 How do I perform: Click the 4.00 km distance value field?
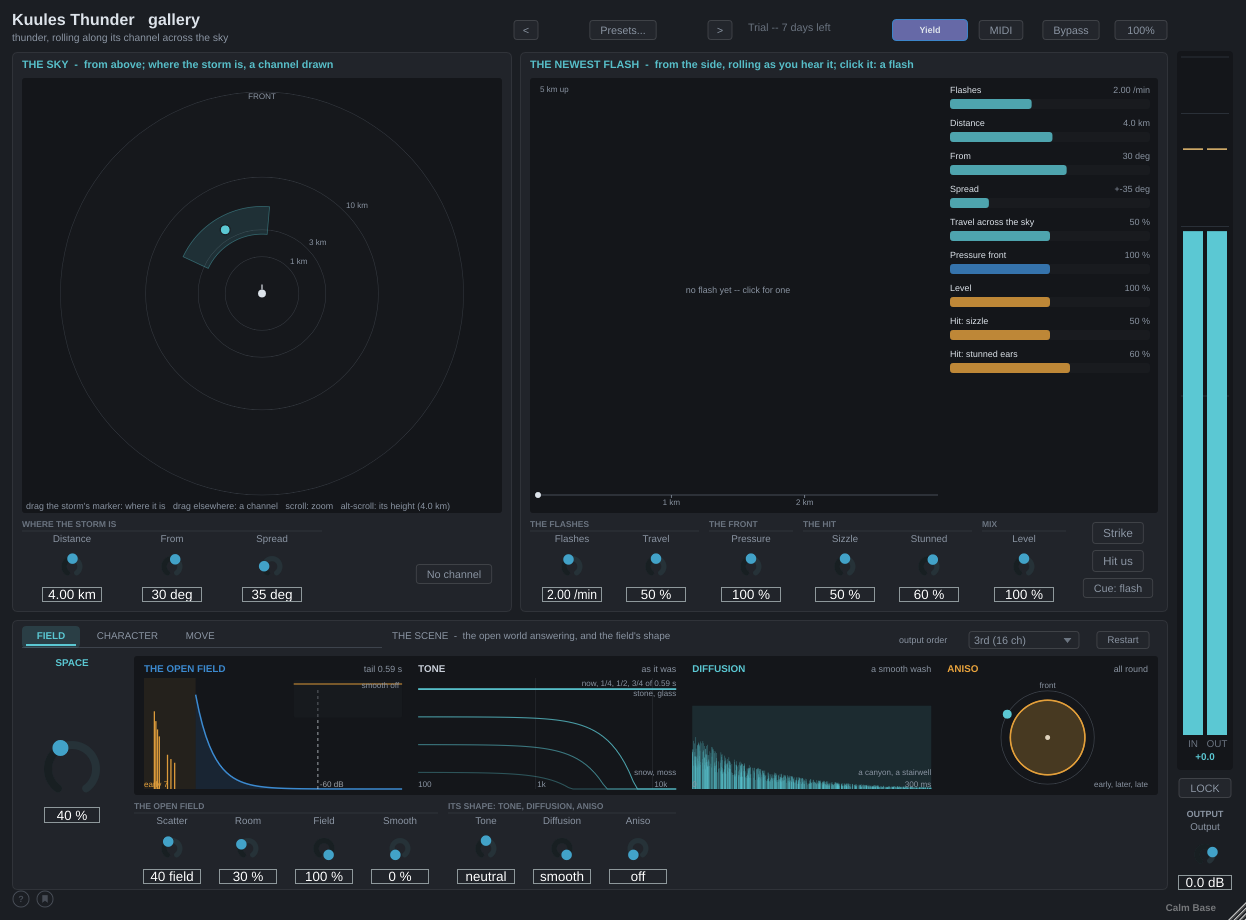pyautogui.click(x=72, y=594)
